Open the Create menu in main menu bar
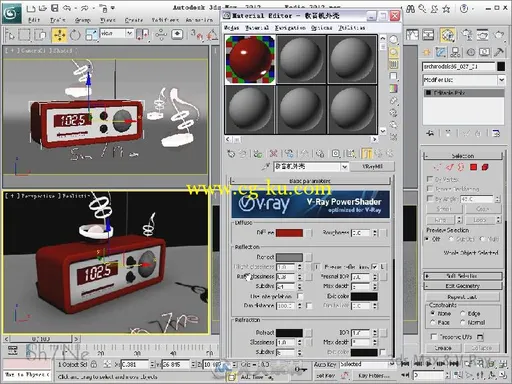The image size is (512, 384). 133,20
